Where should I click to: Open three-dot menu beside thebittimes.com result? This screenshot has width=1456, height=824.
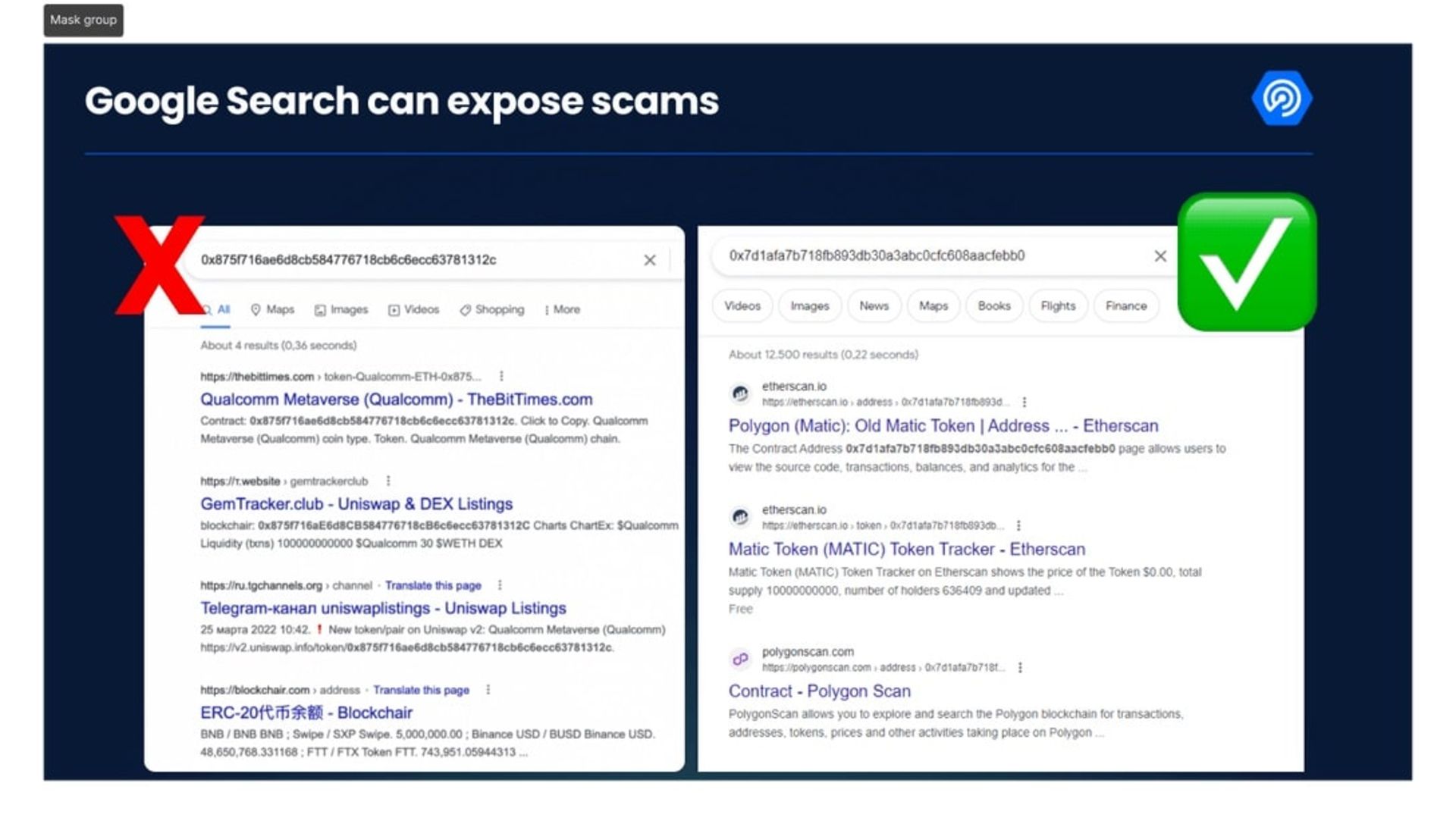(501, 376)
